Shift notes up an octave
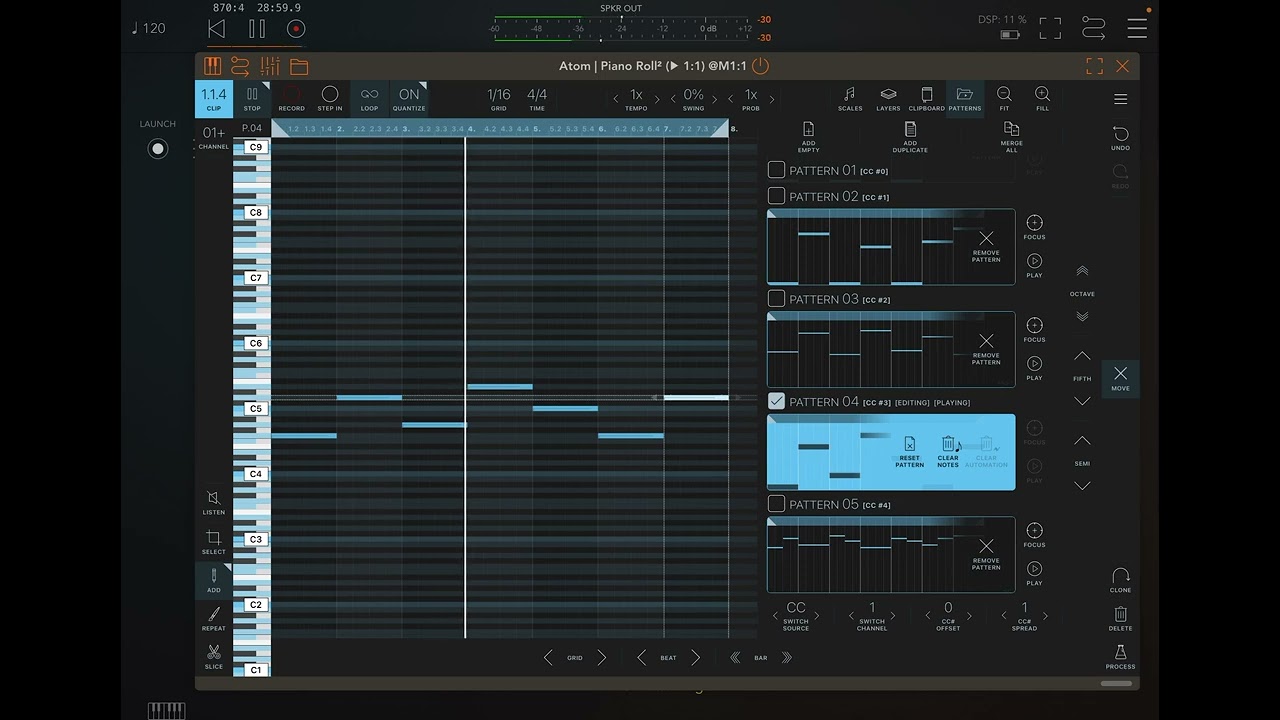This screenshot has height=720, width=1280. click(1082, 271)
